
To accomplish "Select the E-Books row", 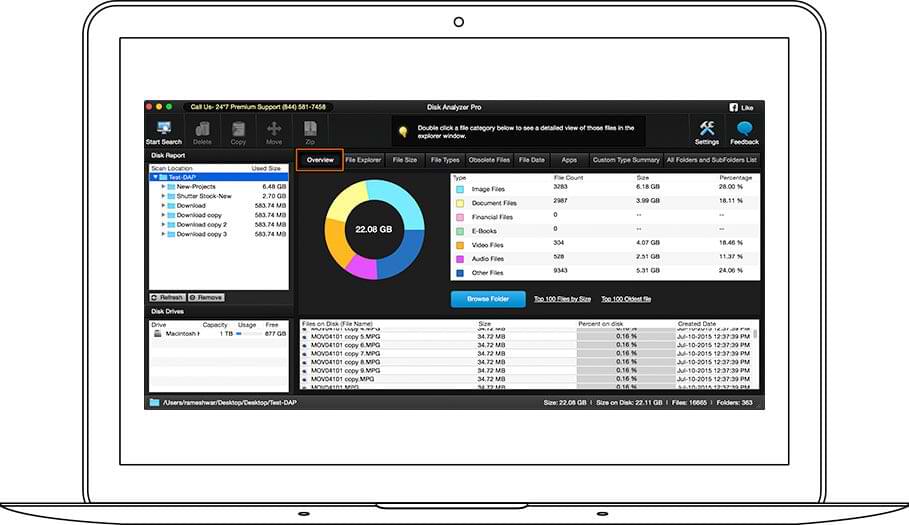I will point(605,231).
